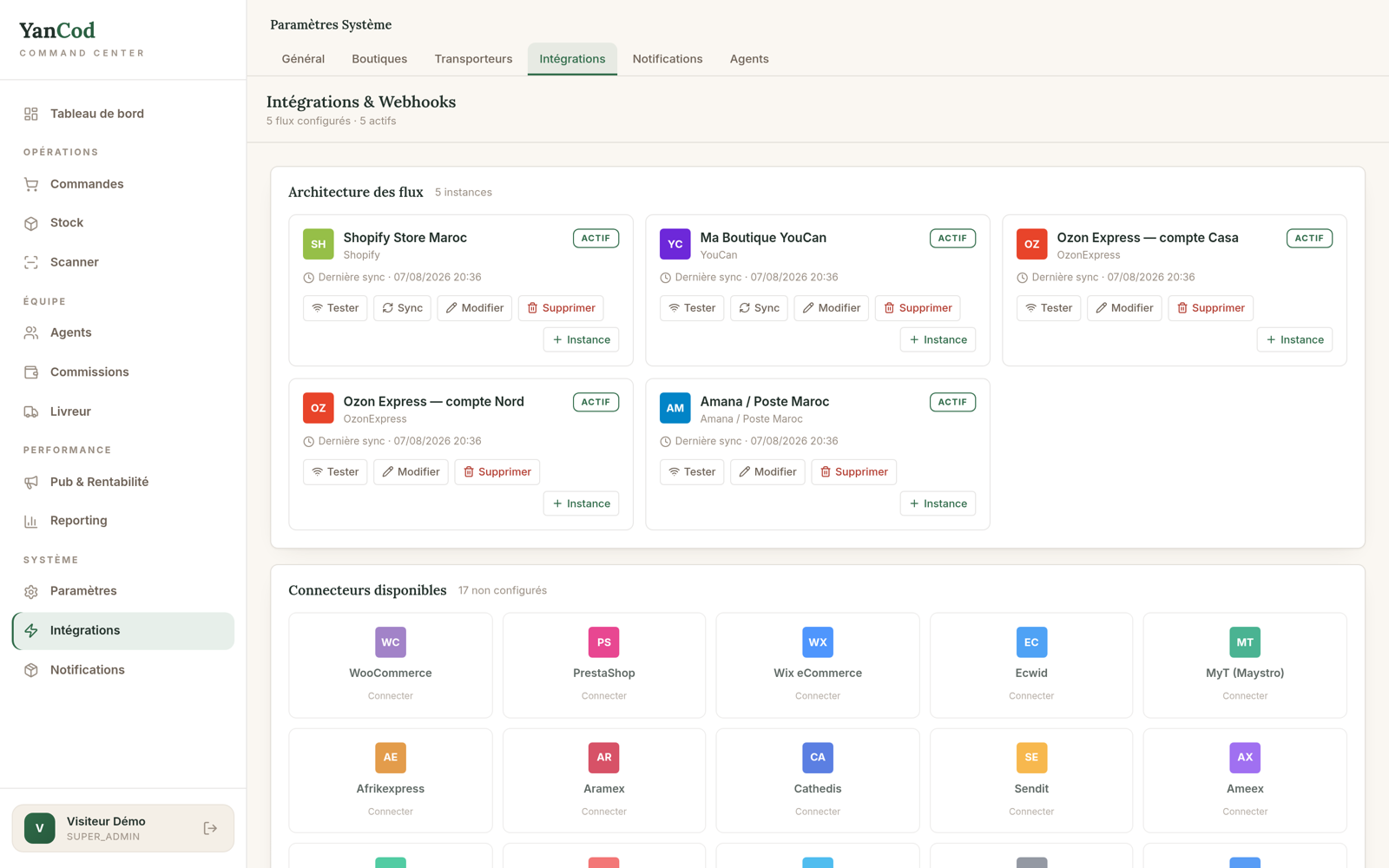Click the CA Cathedis connector icon
This screenshot has width=1389, height=868.
[818, 758]
